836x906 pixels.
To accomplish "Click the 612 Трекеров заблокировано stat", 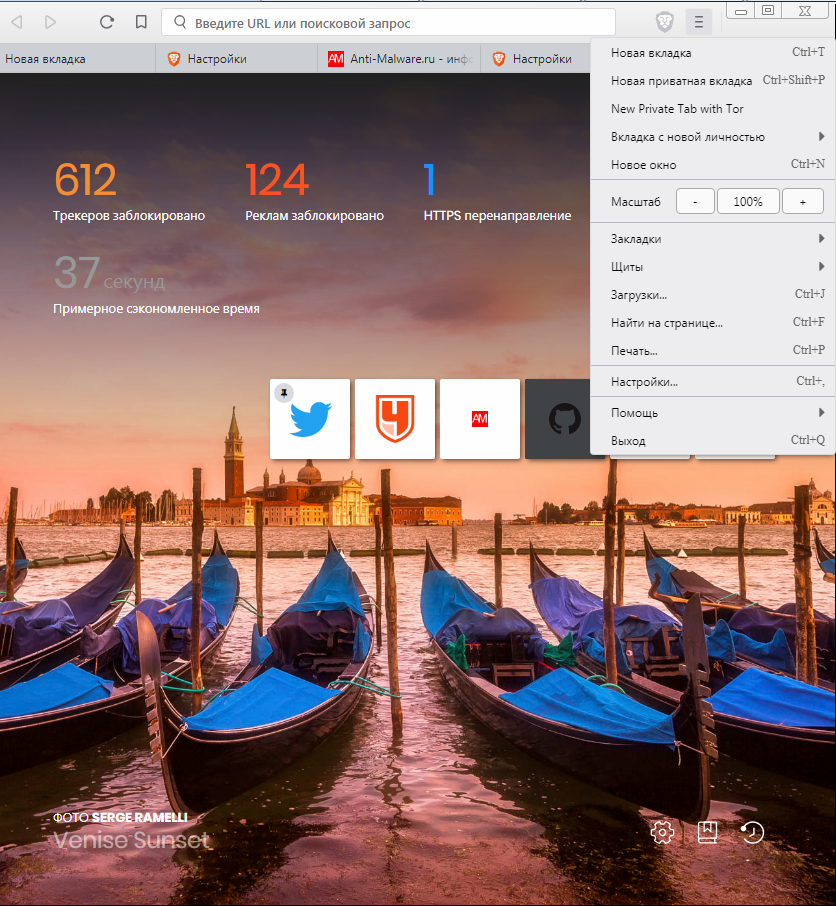I will pos(129,191).
